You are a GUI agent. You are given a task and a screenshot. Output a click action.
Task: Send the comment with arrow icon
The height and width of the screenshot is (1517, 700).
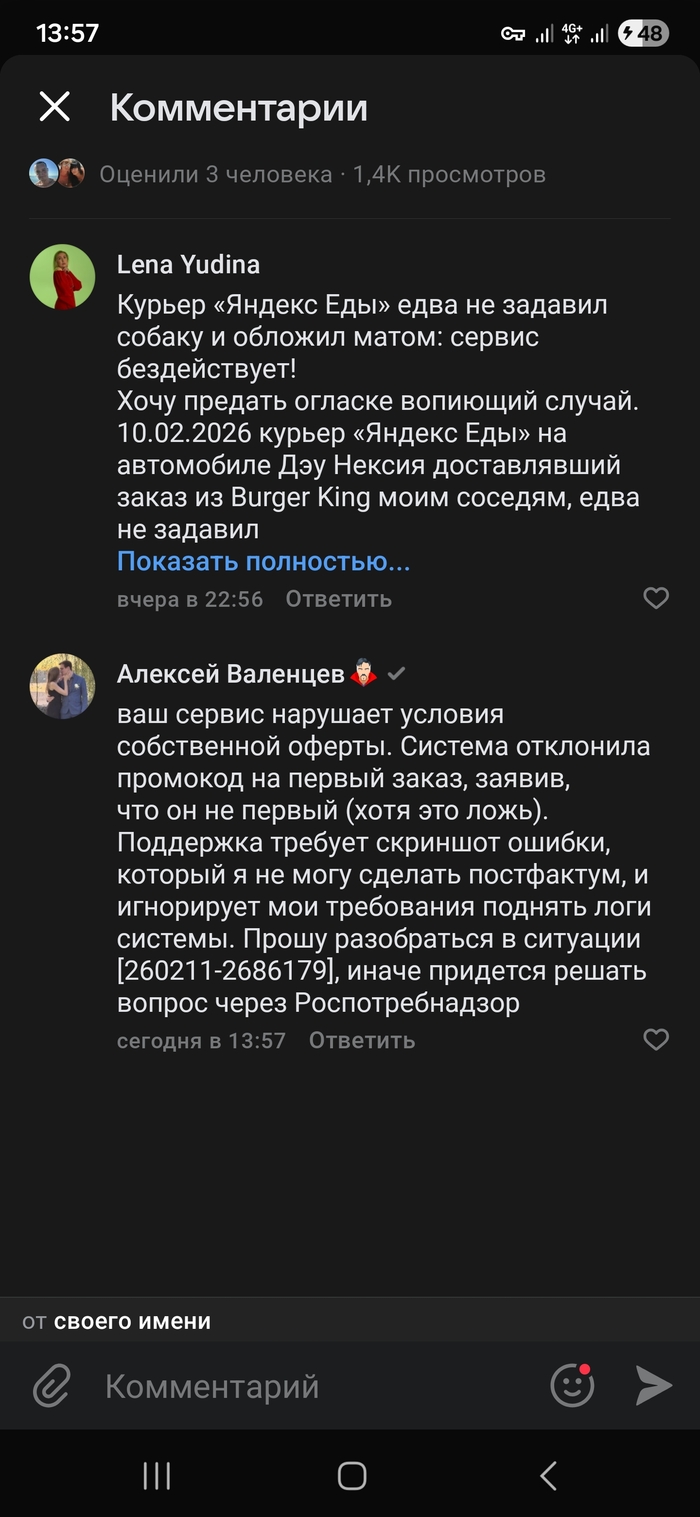(x=653, y=1386)
